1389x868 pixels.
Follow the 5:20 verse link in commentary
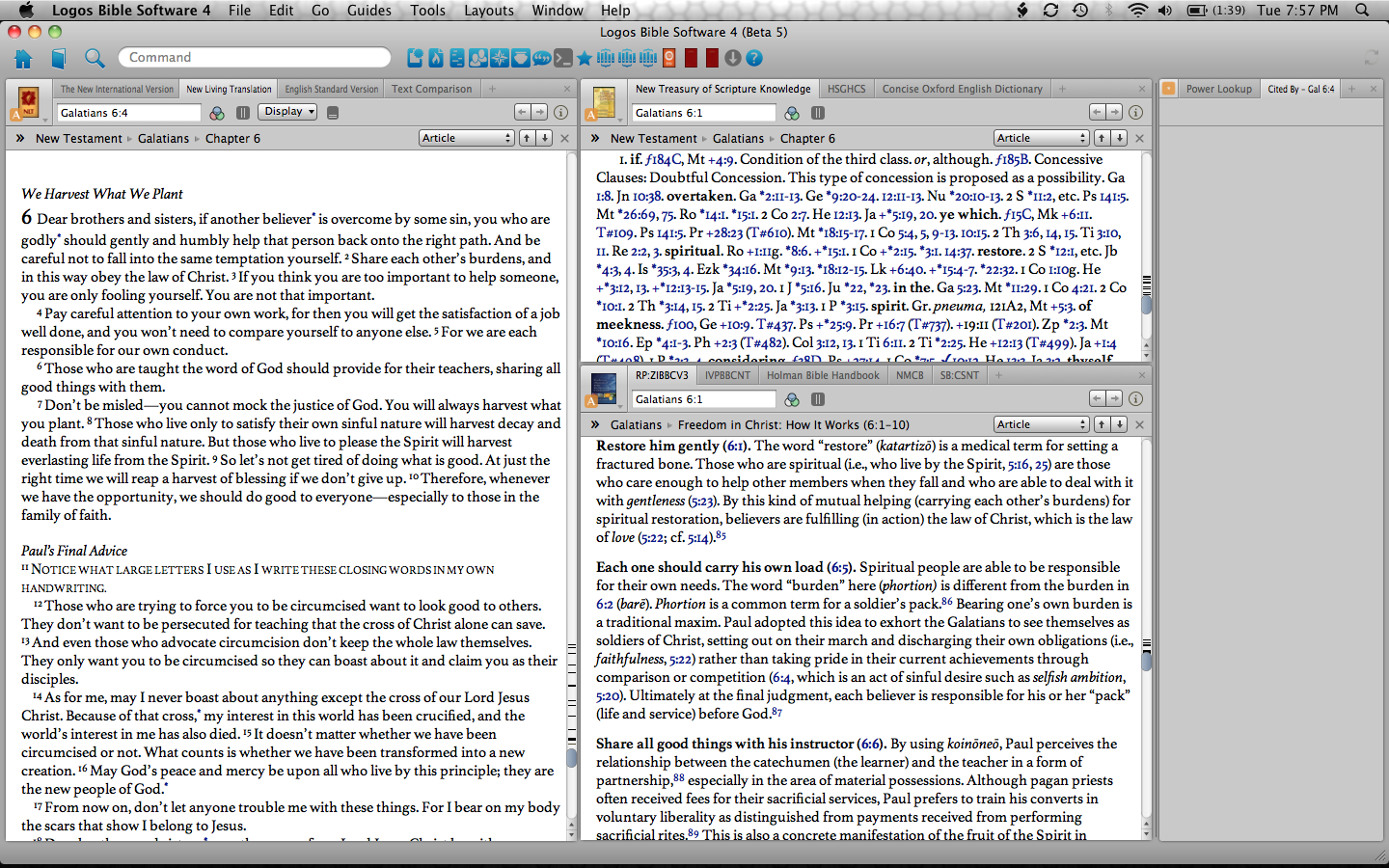point(608,695)
